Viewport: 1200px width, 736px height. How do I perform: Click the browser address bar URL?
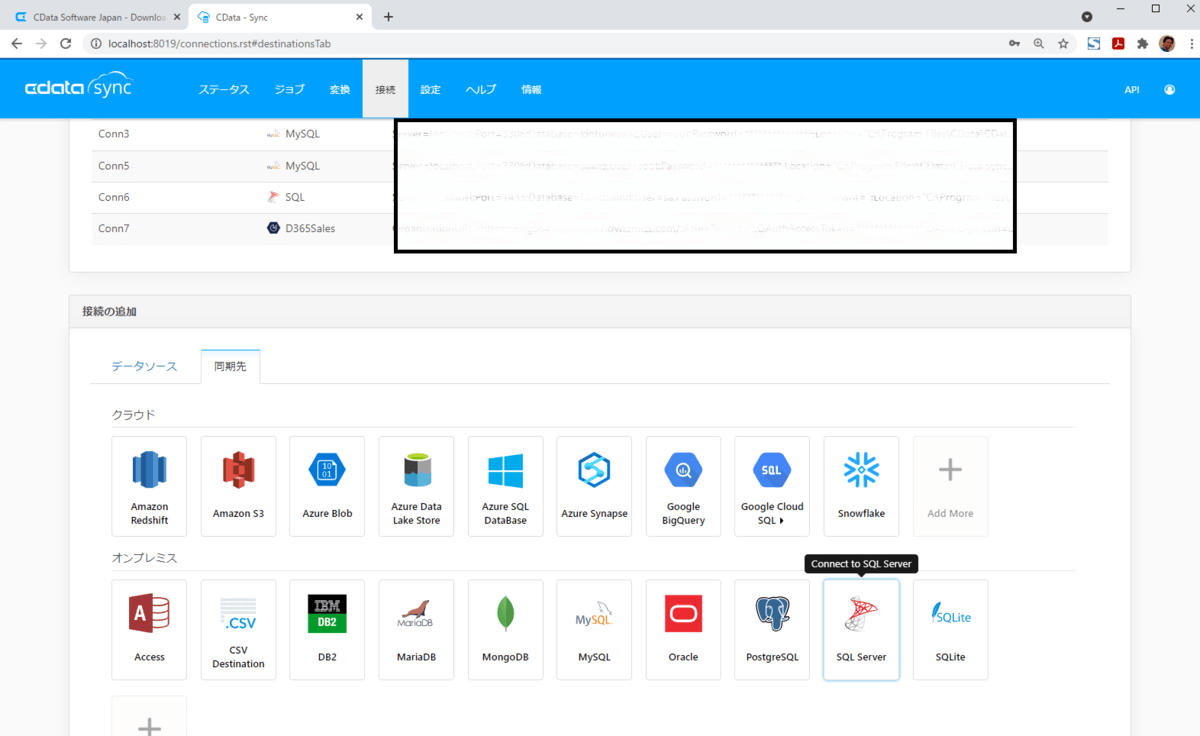[219, 44]
